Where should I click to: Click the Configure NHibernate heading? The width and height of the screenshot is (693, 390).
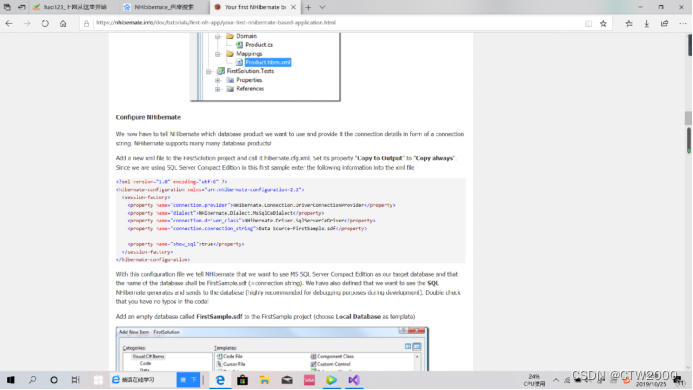pos(148,117)
